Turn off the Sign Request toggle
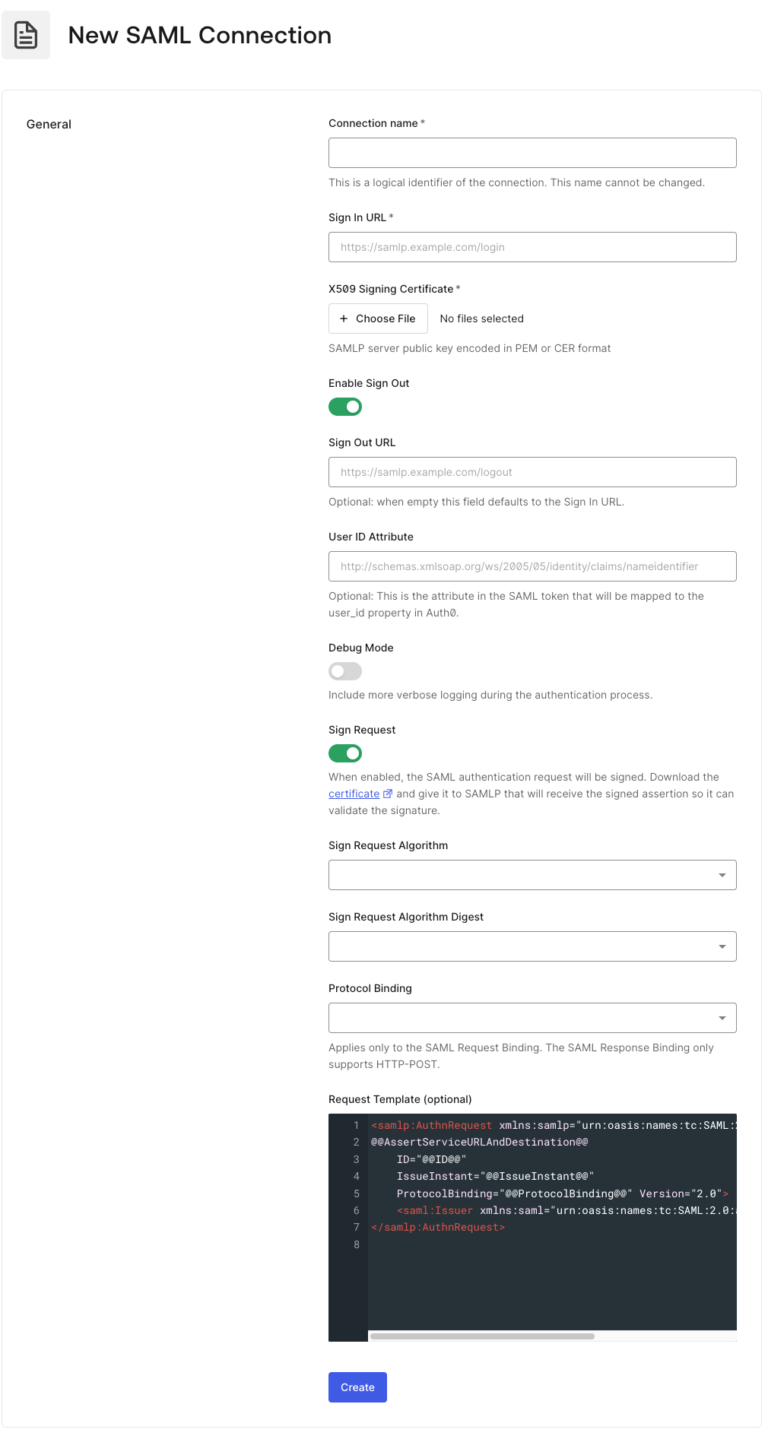768x1439 pixels. (x=345, y=752)
